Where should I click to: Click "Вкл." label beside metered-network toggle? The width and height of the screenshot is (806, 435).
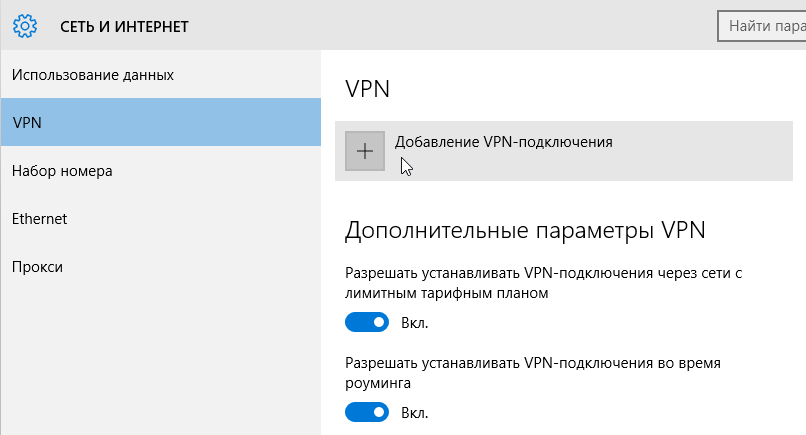tap(415, 323)
